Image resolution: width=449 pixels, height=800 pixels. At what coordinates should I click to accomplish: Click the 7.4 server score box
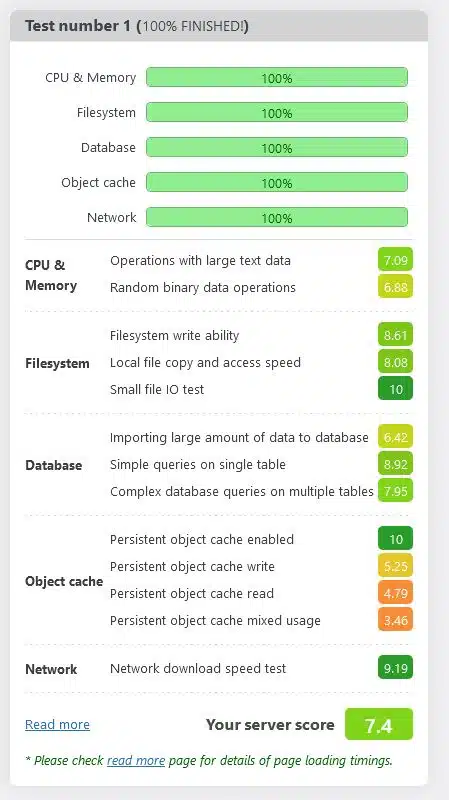[x=379, y=724]
